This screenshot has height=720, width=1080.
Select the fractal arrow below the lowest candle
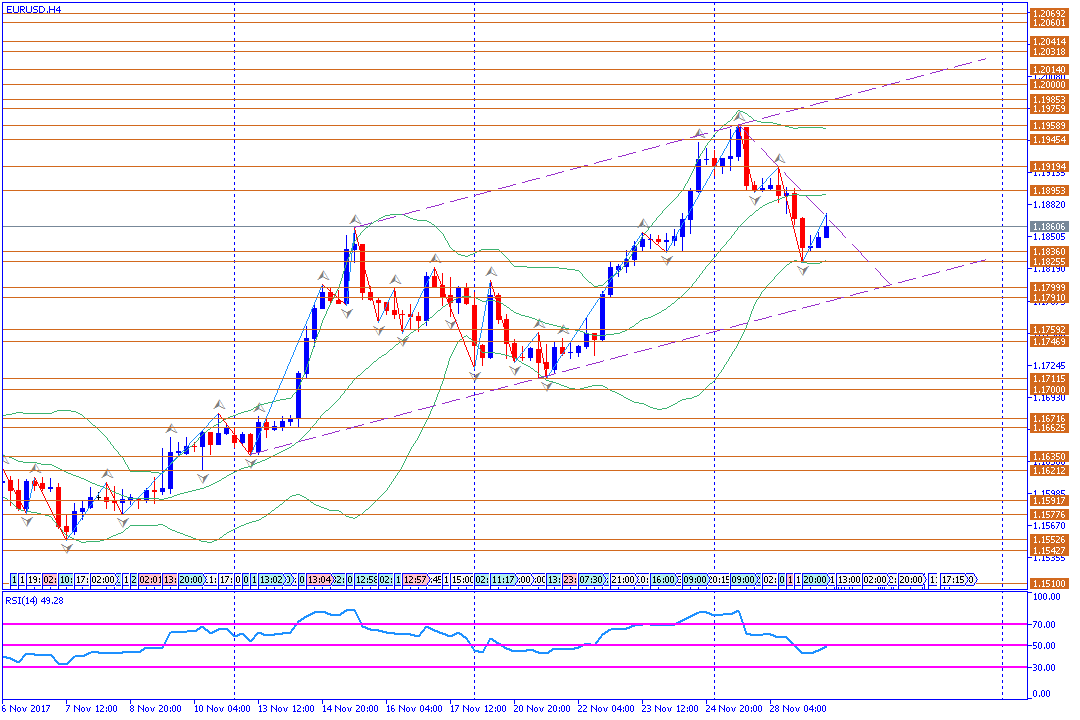pyautogui.click(x=67, y=545)
